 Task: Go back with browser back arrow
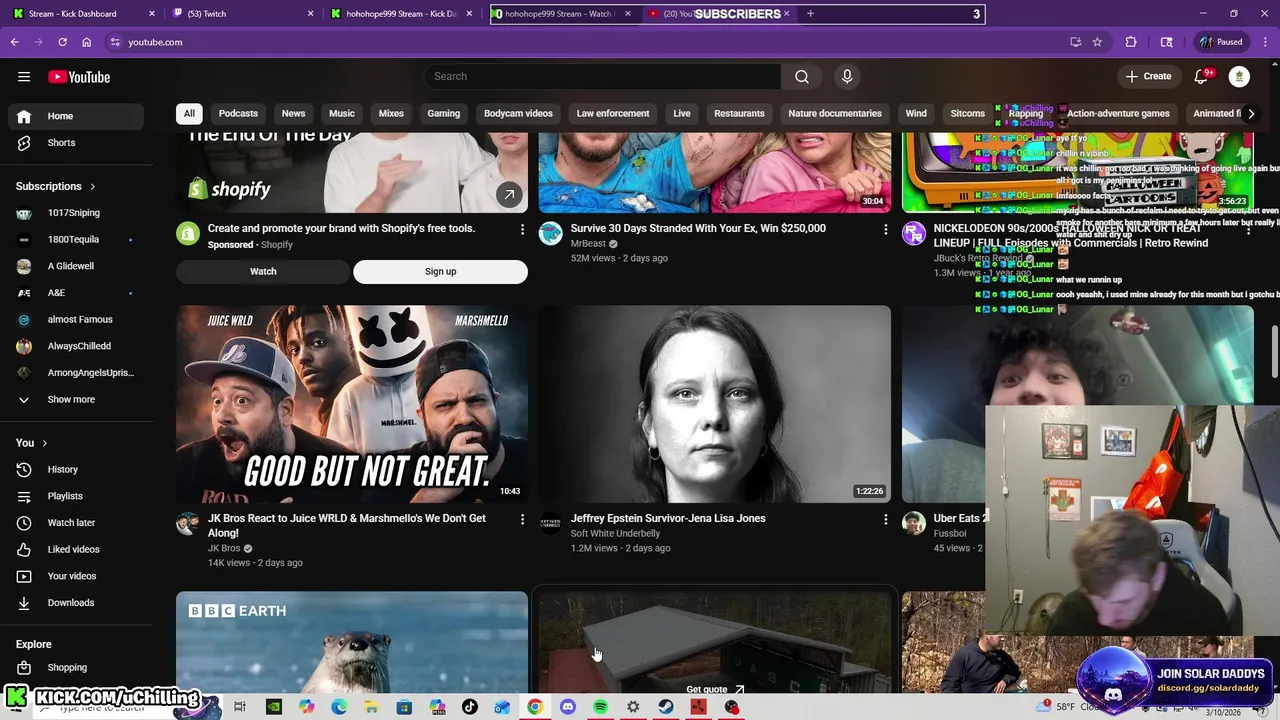15,42
